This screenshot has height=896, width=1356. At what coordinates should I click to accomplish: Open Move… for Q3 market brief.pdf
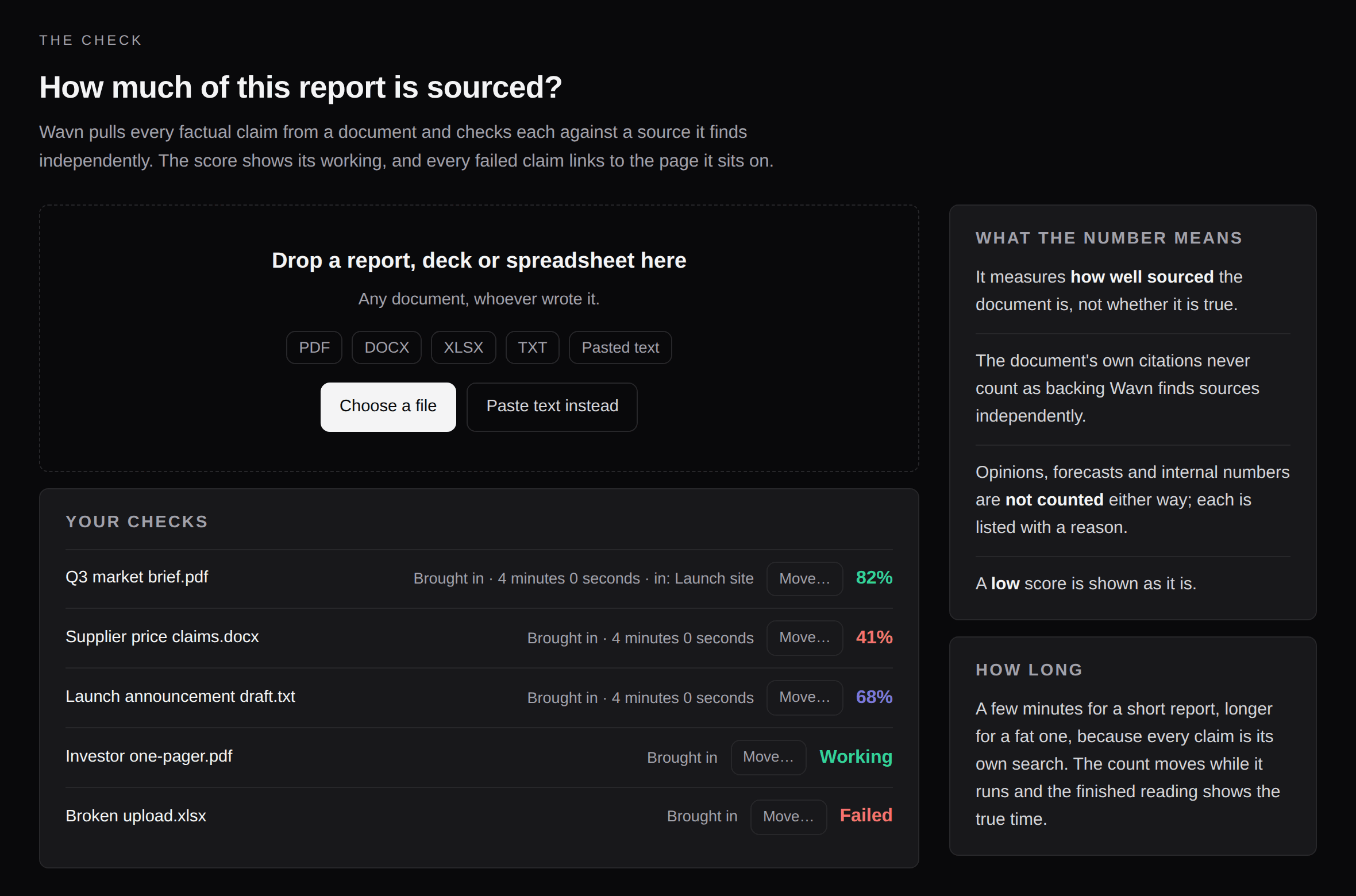(x=804, y=579)
